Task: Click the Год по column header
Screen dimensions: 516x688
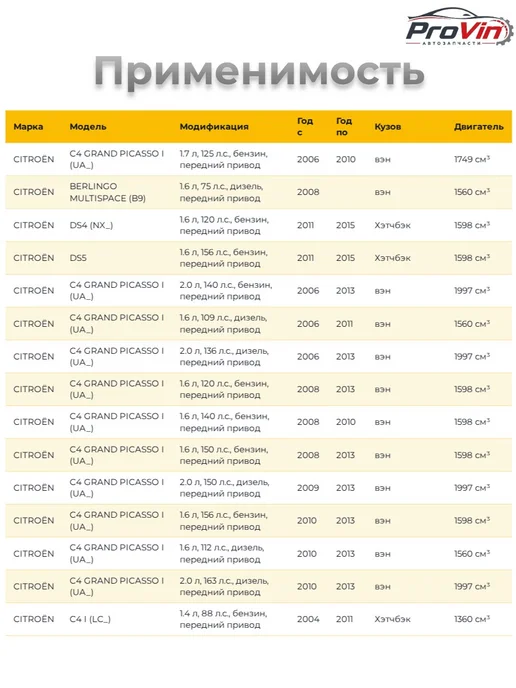Action: tap(344, 126)
